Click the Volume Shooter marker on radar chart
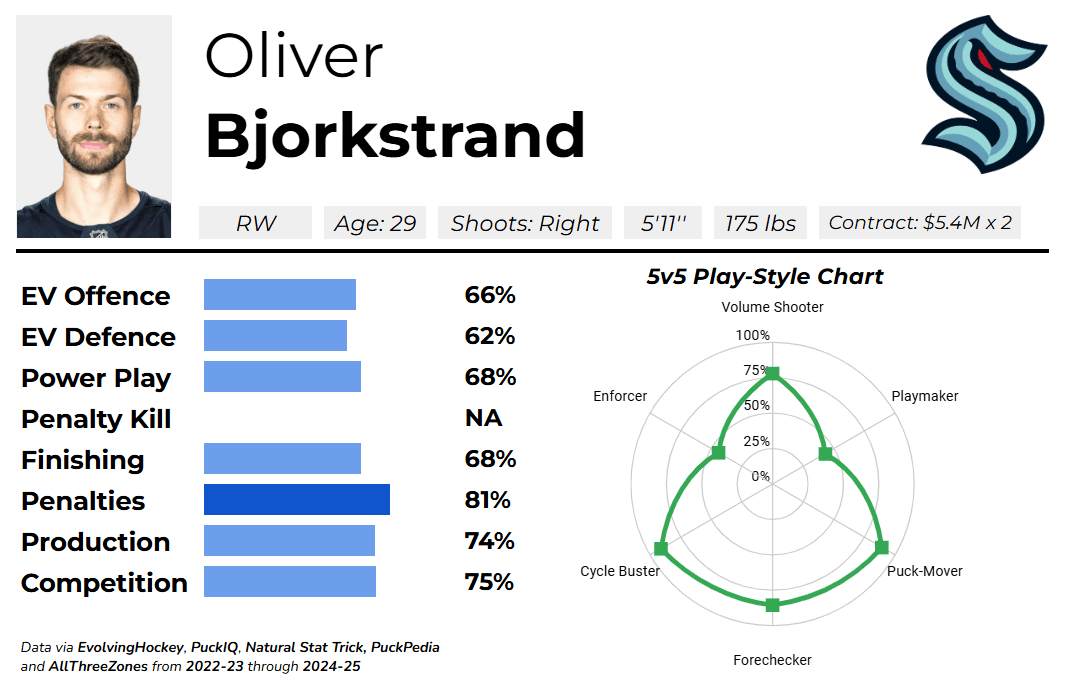1066x691 pixels. click(x=772, y=374)
